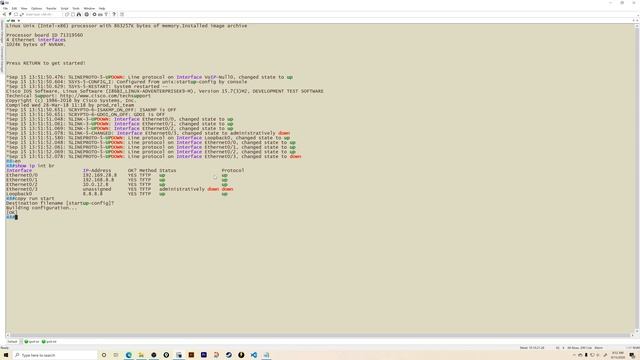Click 'Destination filename [startup-config]?' line
The image size is (640, 360).
[60, 203]
